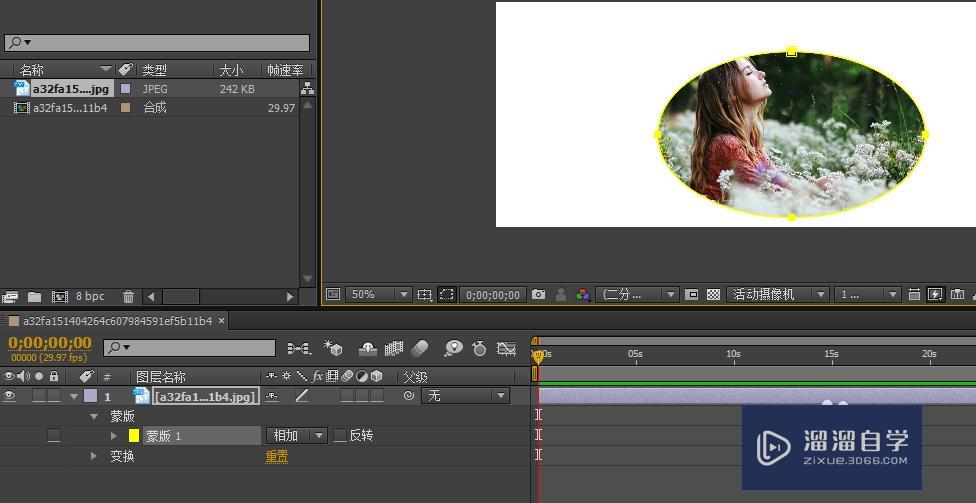Collapse the 蒙版 group triangle
This screenshot has width=976, height=503.
pyautogui.click(x=94, y=416)
